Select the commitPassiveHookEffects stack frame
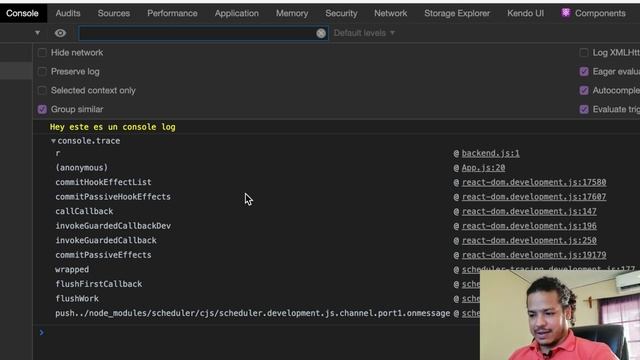The image size is (640, 360). (113, 197)
